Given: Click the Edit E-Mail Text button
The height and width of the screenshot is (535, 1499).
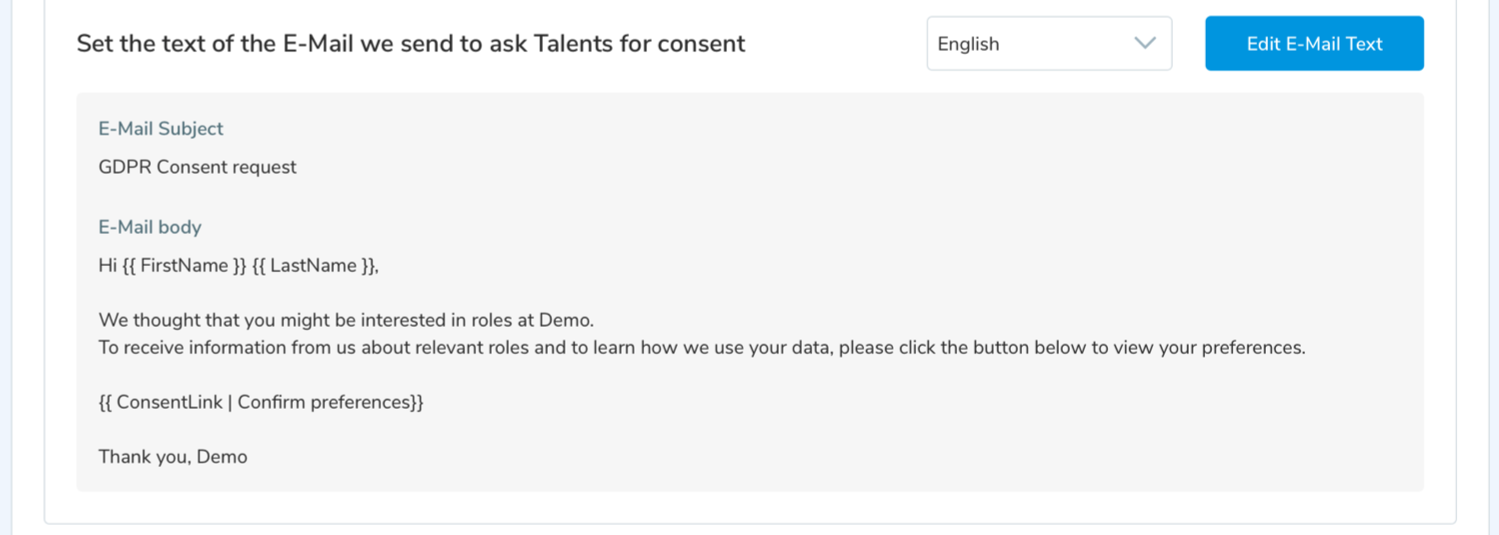Looking at the screenshot, I should tap(1313, 44).
